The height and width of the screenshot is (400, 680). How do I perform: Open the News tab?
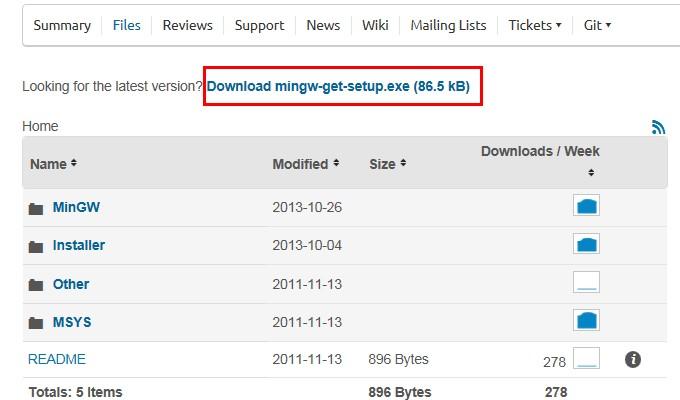click(x=323, y=25)
